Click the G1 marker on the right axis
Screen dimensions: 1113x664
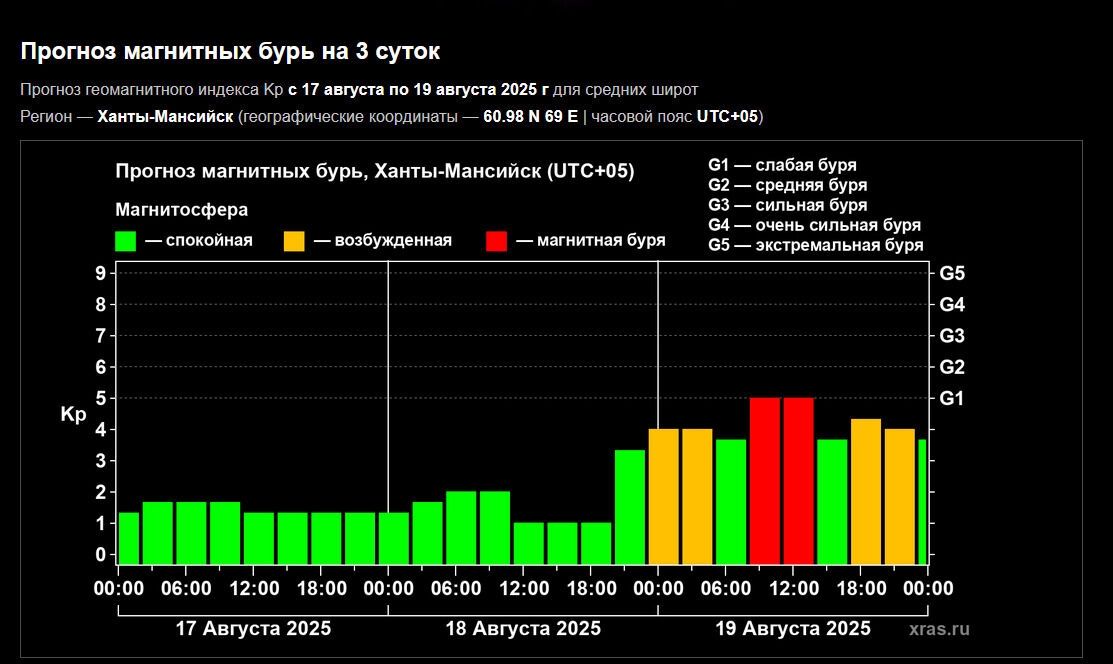(x=952, y=398)
